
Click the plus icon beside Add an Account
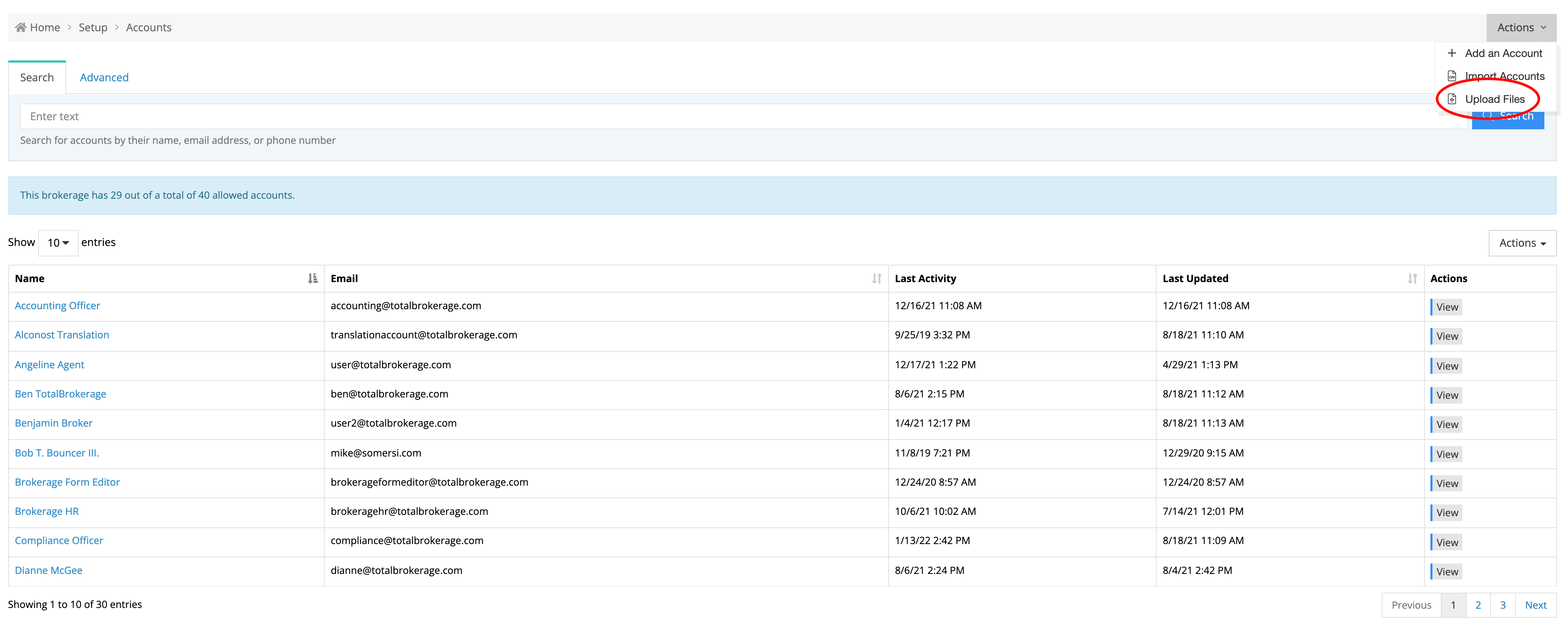(x=1452, y=54)
